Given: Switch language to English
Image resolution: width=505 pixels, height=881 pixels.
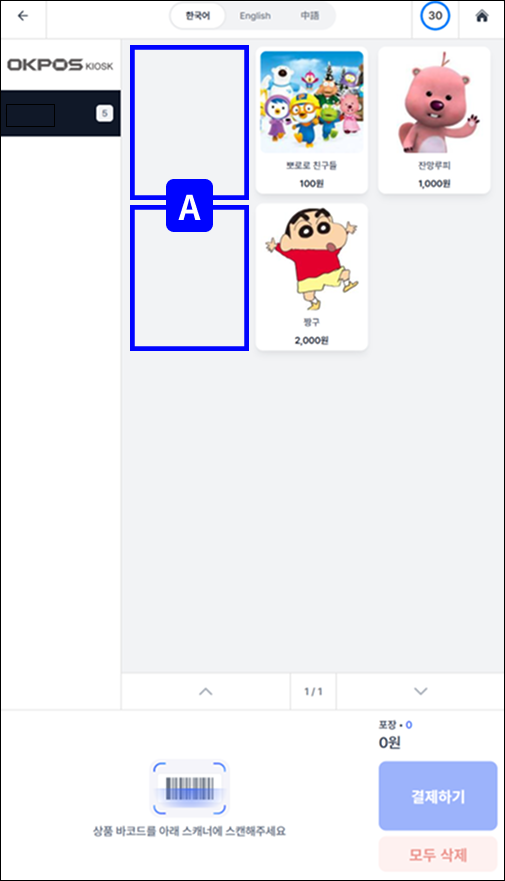Looking at the screenshot, I should click(255, 16).
